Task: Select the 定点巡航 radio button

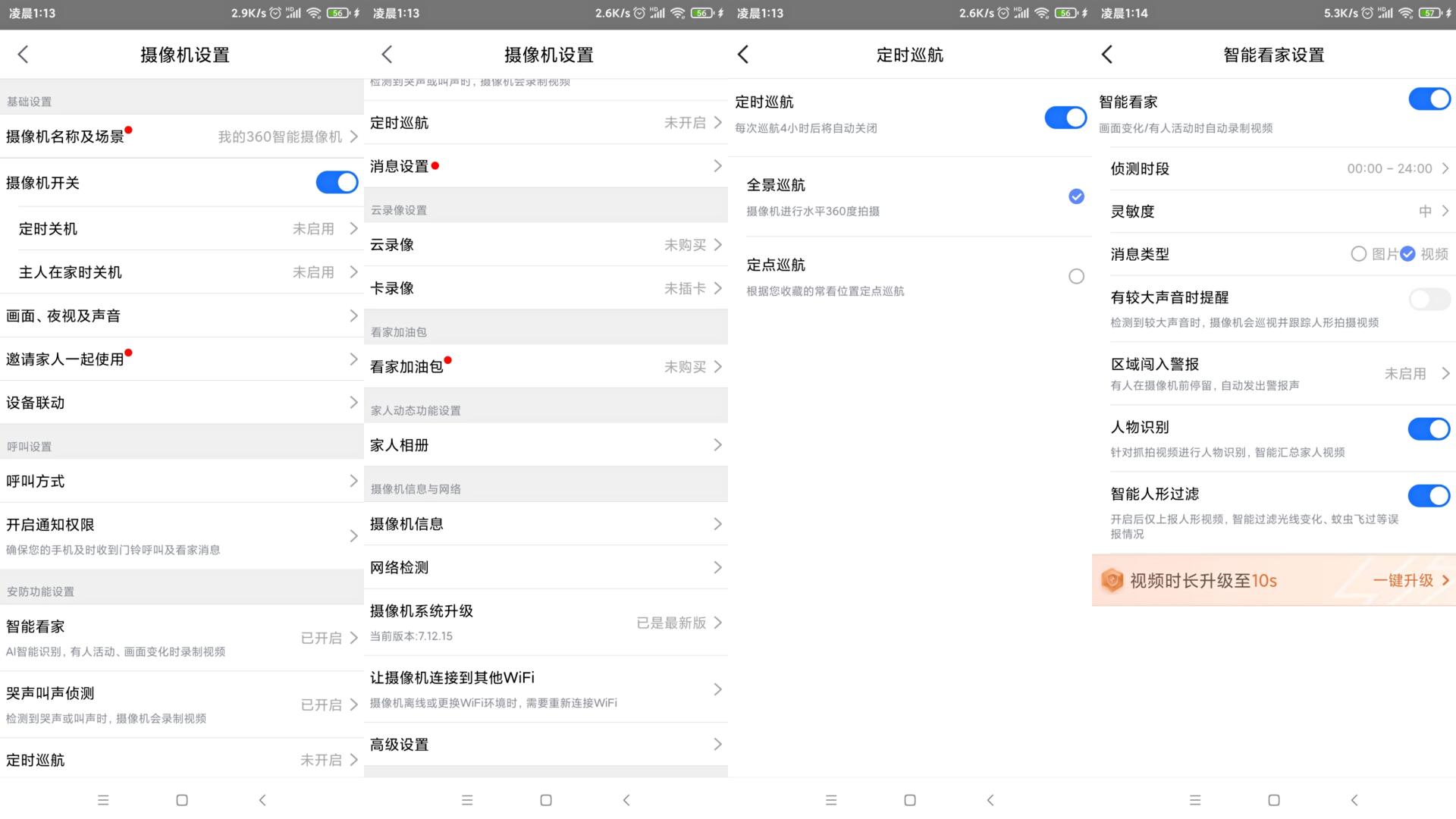Action: pyautogui.click(x=1075, y=276)
